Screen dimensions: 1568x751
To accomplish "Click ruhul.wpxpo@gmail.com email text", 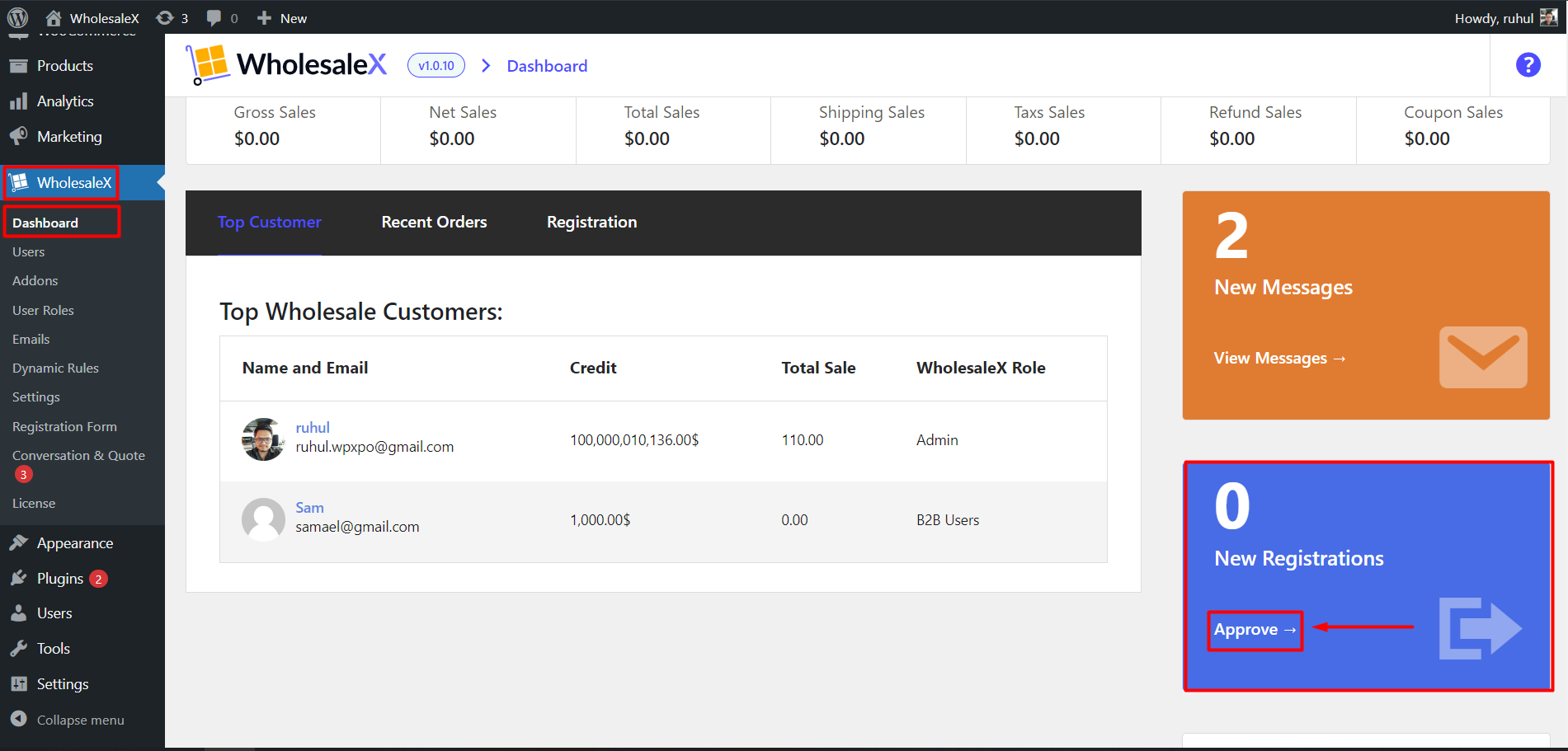I will tap(374, 447).
